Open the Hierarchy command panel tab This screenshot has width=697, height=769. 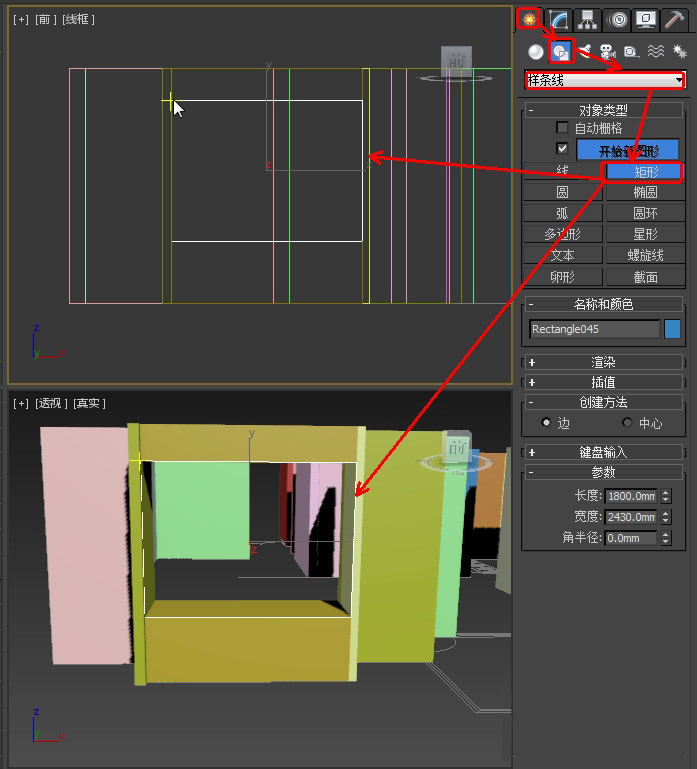point(588,20)
